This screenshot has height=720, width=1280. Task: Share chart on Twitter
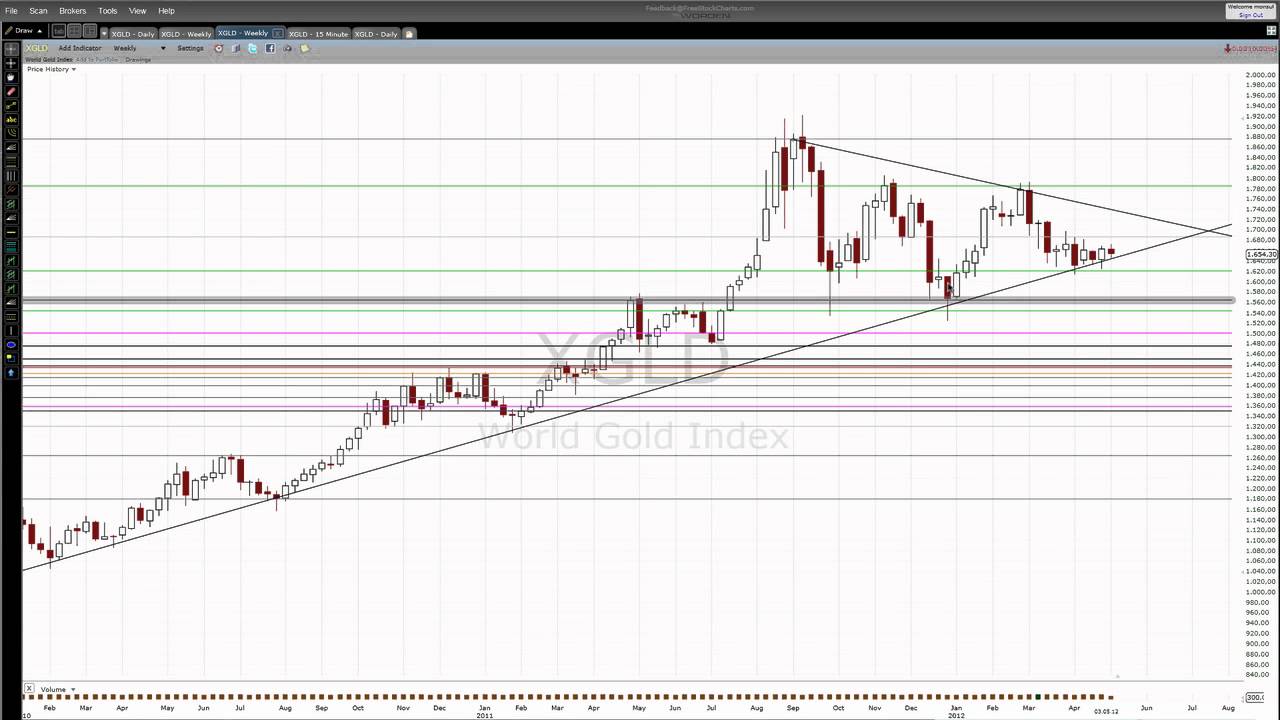[x=252, y=48]
